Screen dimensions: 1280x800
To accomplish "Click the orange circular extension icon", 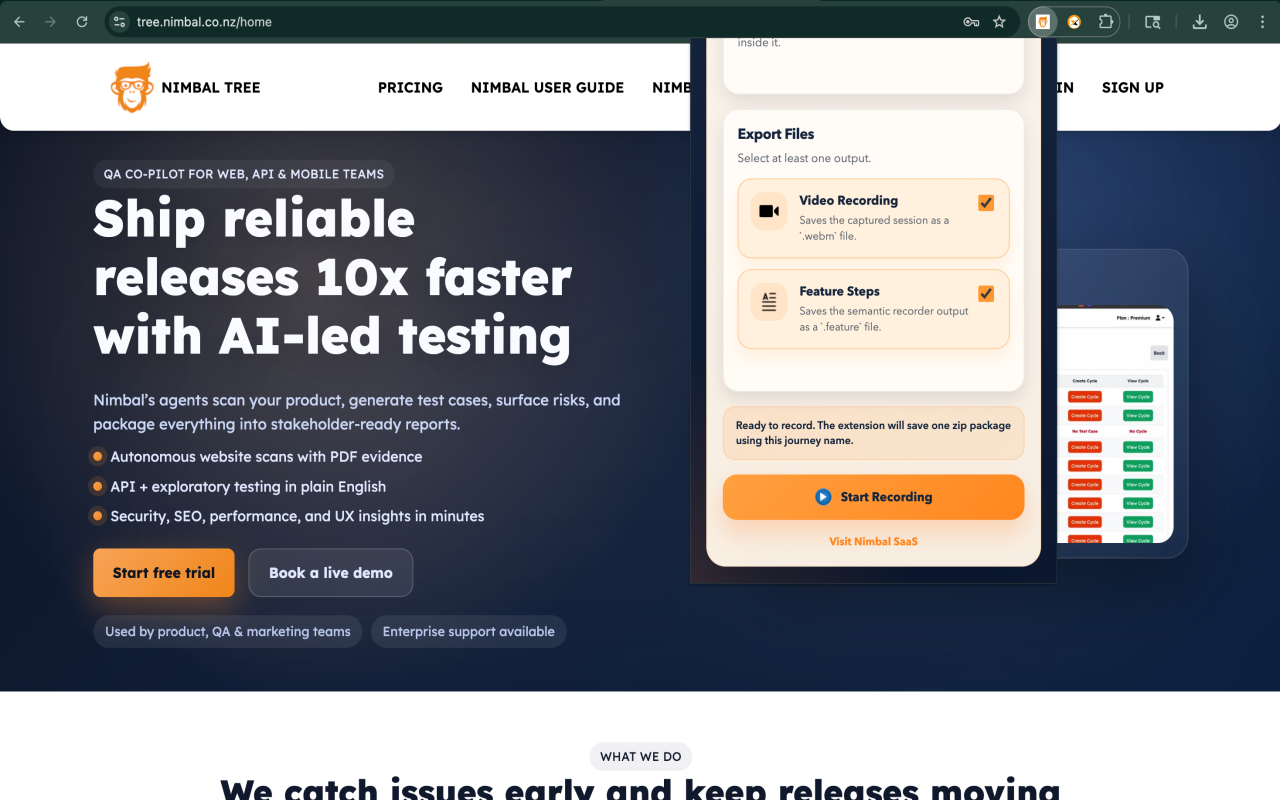I will point(1074,21).
